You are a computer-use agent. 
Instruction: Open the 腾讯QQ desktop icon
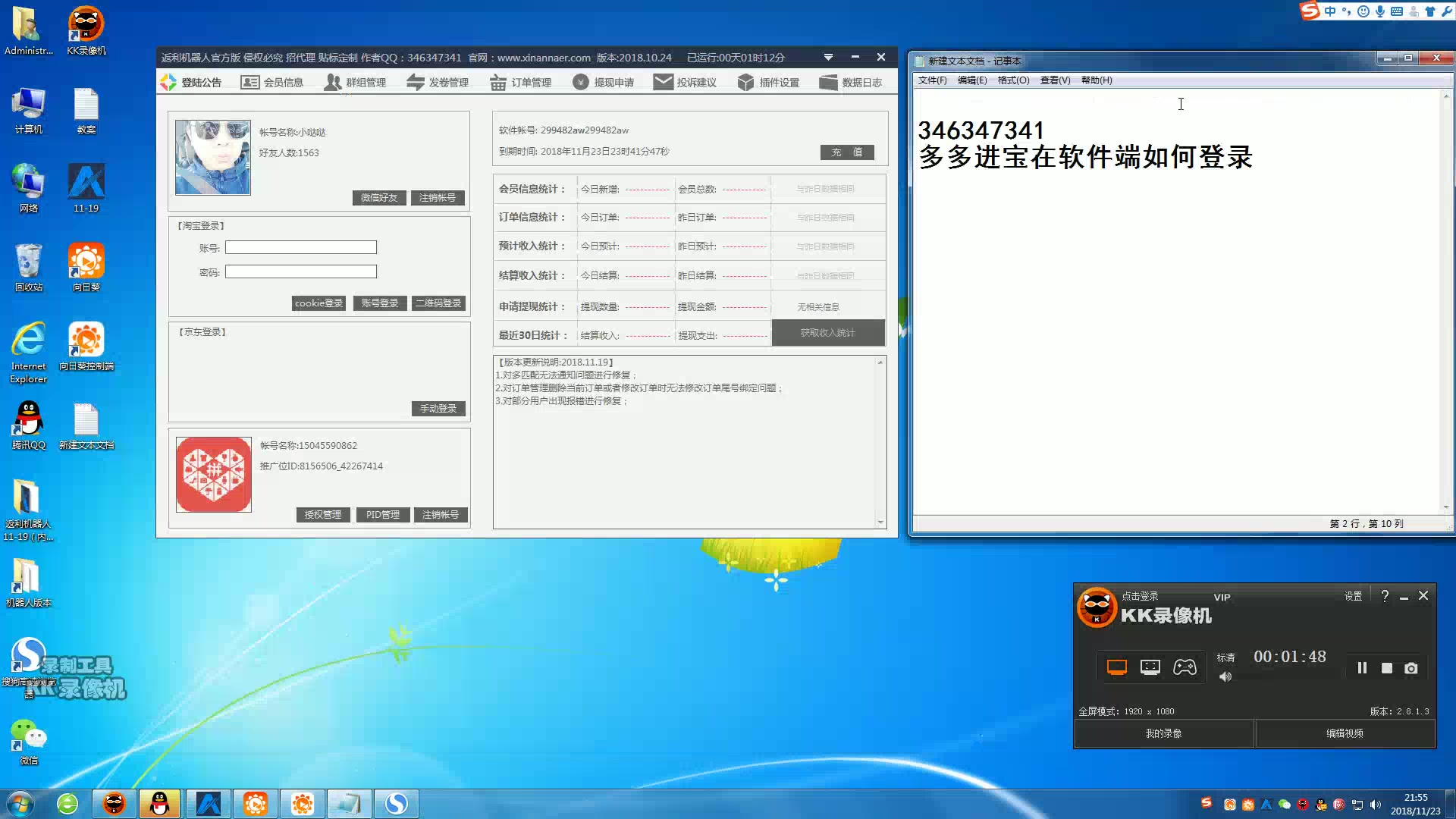point(29,425)
